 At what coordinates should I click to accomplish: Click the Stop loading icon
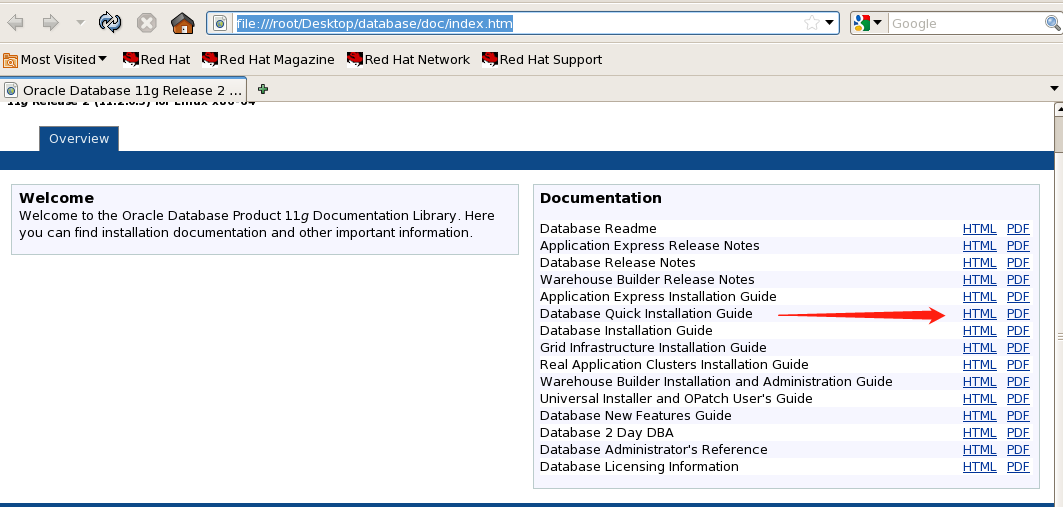[x=146, y=23]
